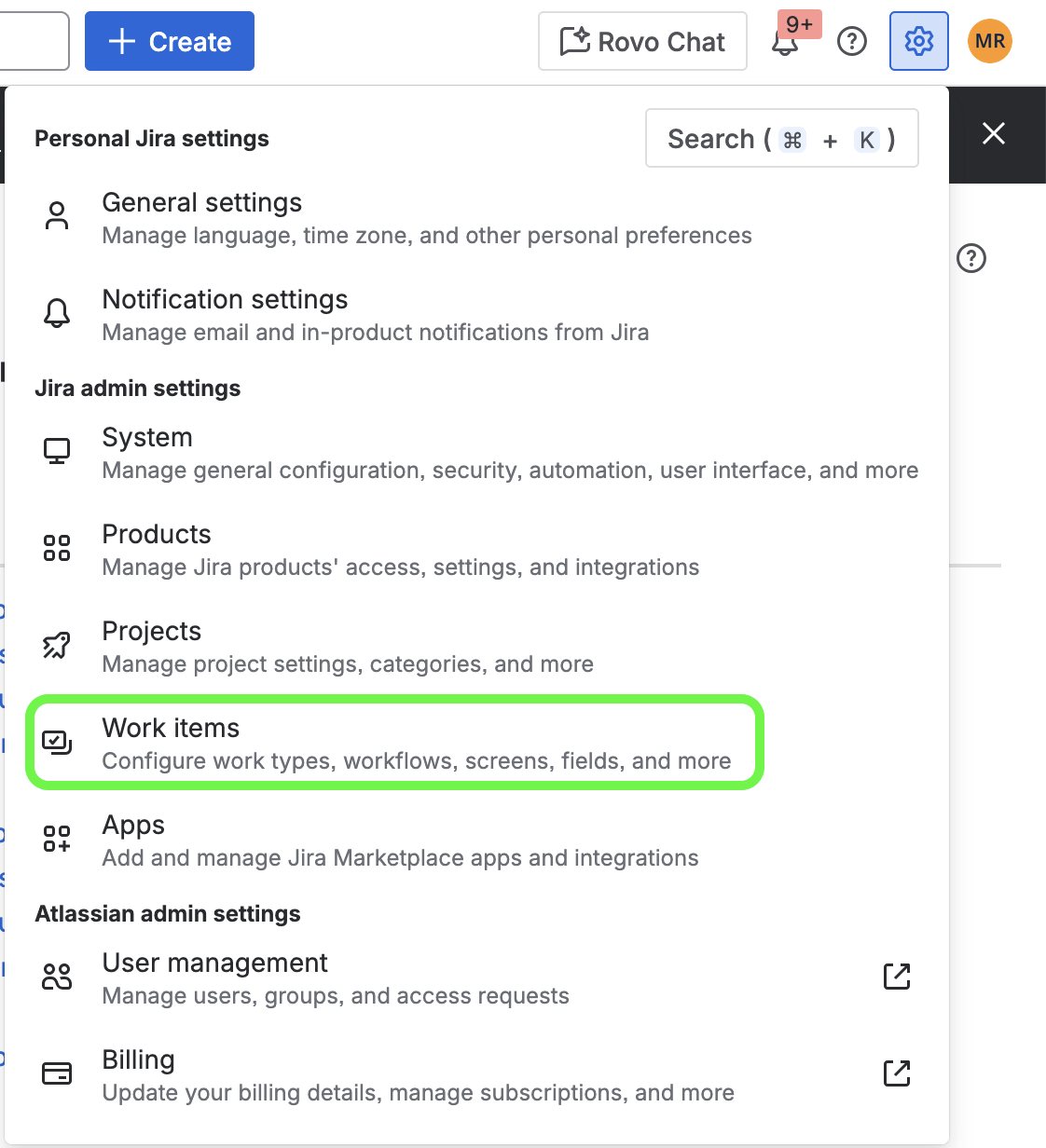Open the external link beside Billing
The width and height of the screenshot is (1046, 1148).
coord(896,1073)
